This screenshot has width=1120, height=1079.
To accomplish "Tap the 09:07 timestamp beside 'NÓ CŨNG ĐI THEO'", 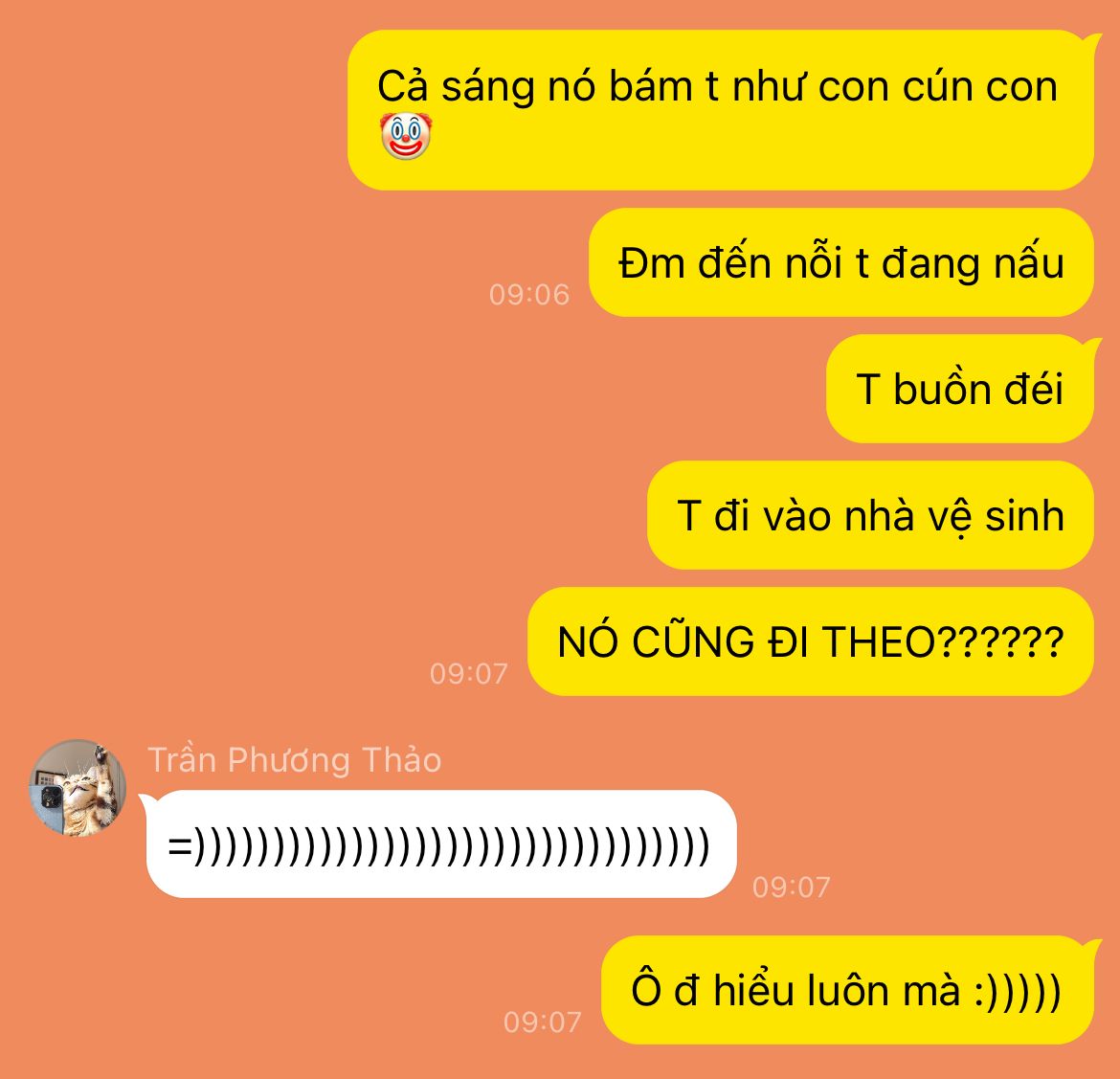I will (468, 673).
